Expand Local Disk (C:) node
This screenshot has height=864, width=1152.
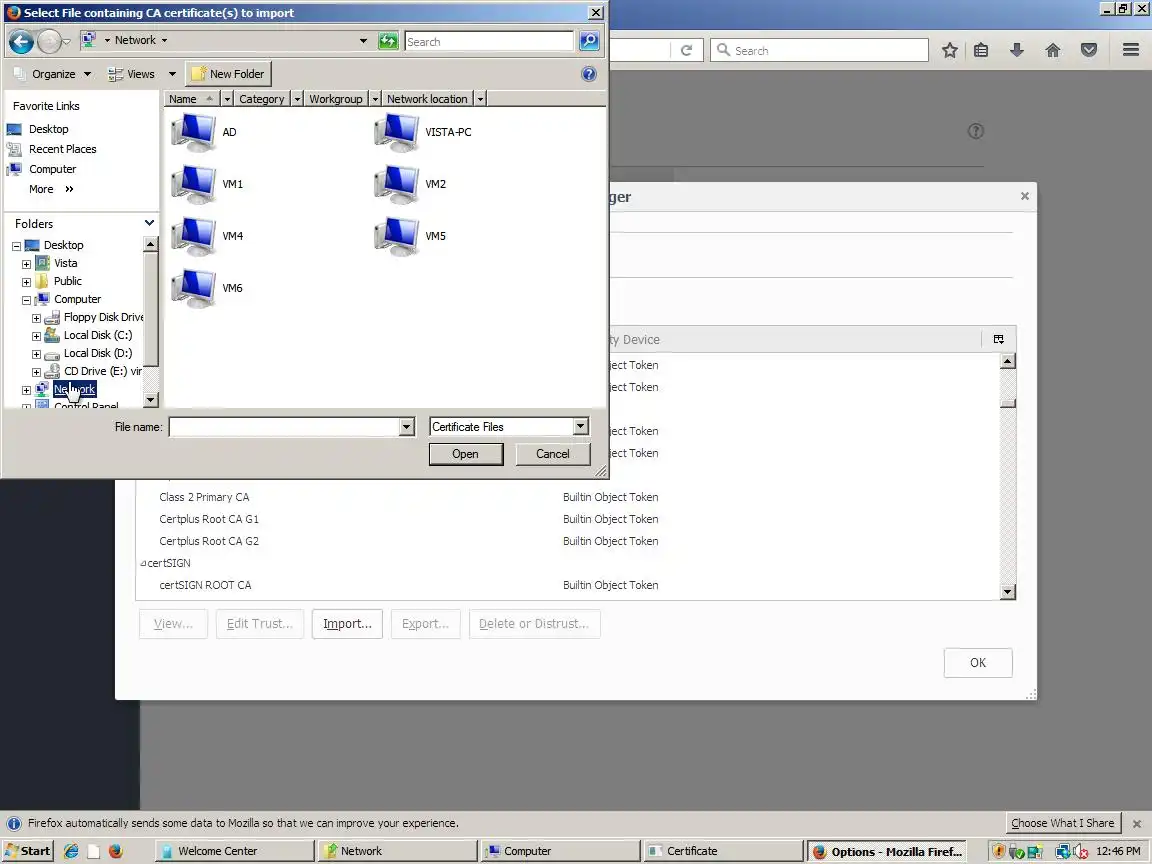click(36, 336)
